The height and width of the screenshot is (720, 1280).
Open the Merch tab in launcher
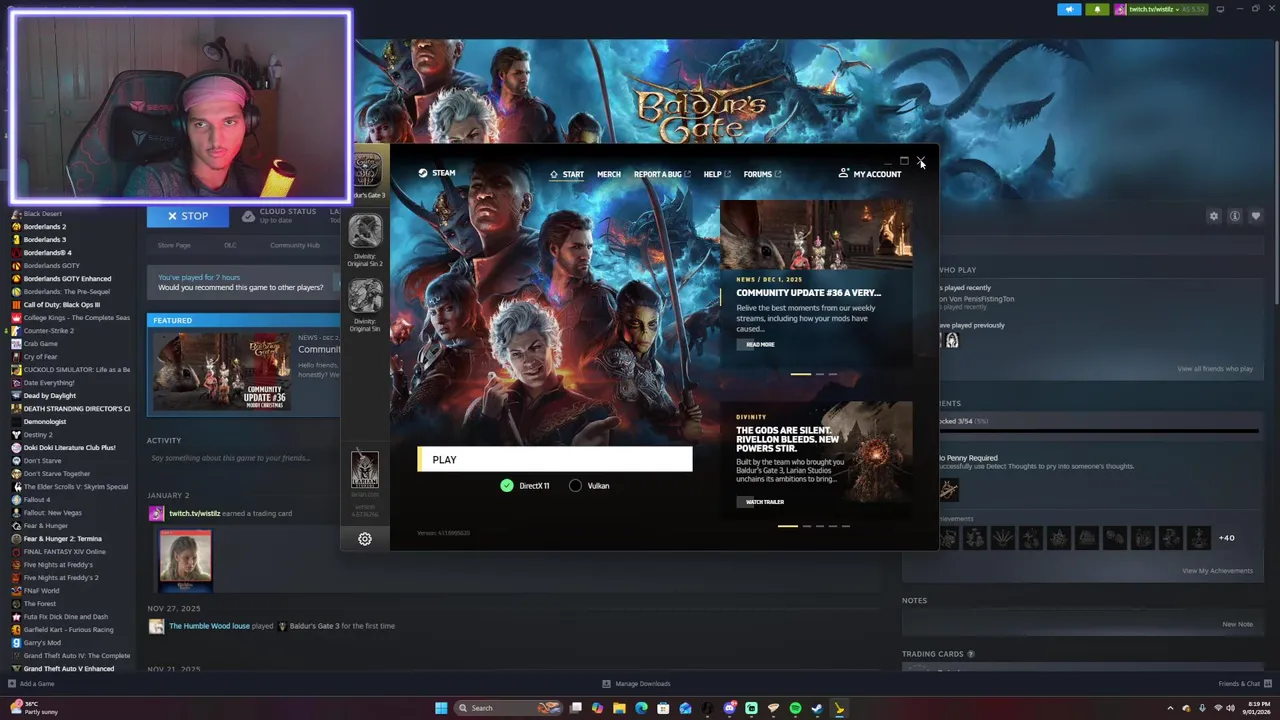[609, 174]
